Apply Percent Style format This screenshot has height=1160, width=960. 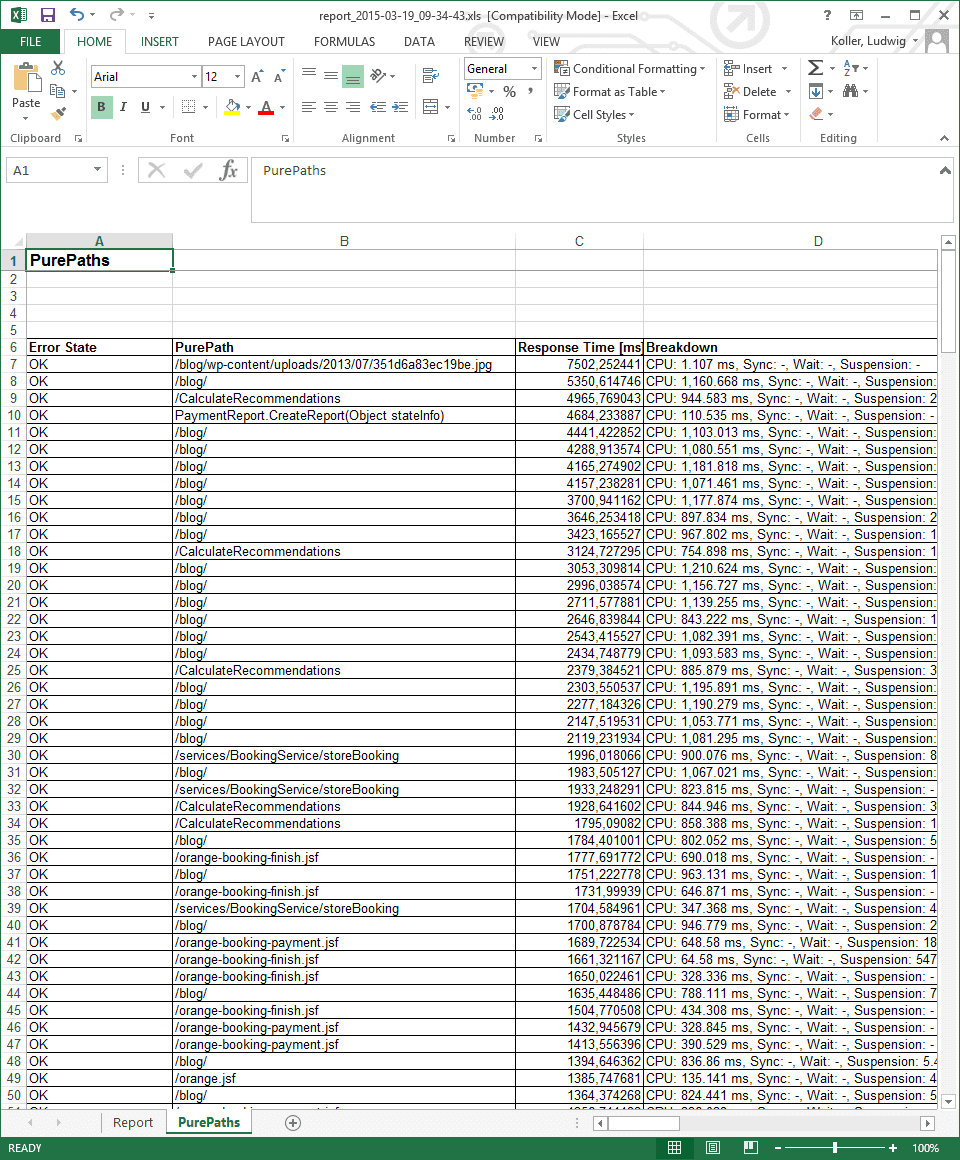(x=510, y=92)
